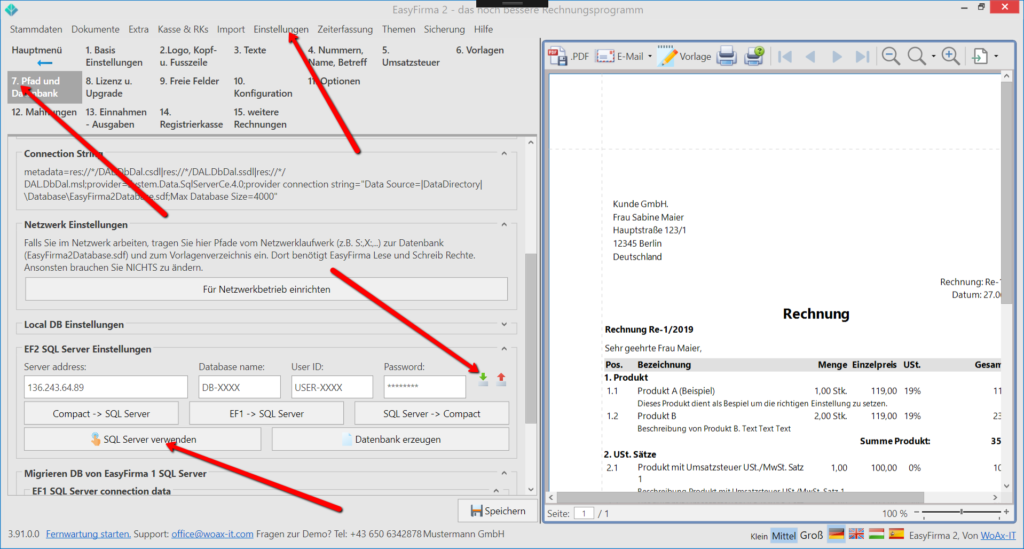The height and width of the screenshot is (549, 1024).
Task: Jump to last page
Action: coord(863,57)
